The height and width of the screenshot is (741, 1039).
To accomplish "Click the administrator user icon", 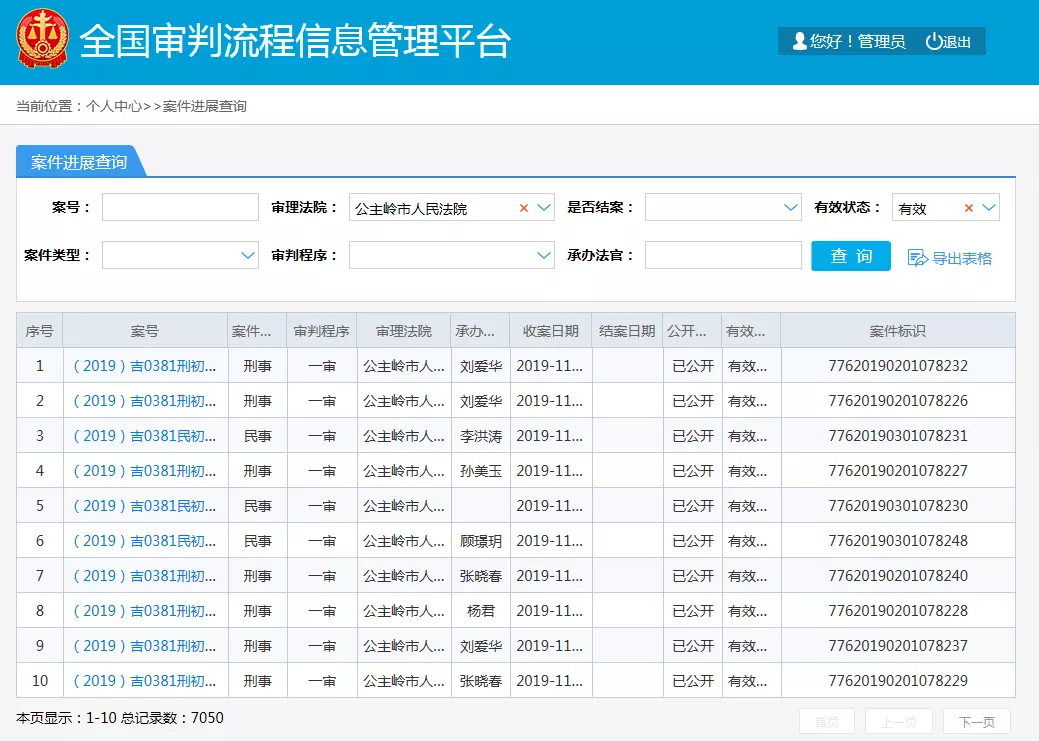I will click(x=800, y=41).
